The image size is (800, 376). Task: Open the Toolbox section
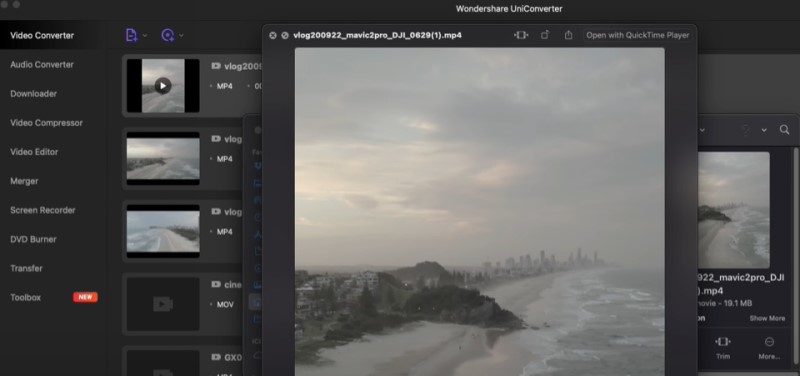tap(26, 297)
